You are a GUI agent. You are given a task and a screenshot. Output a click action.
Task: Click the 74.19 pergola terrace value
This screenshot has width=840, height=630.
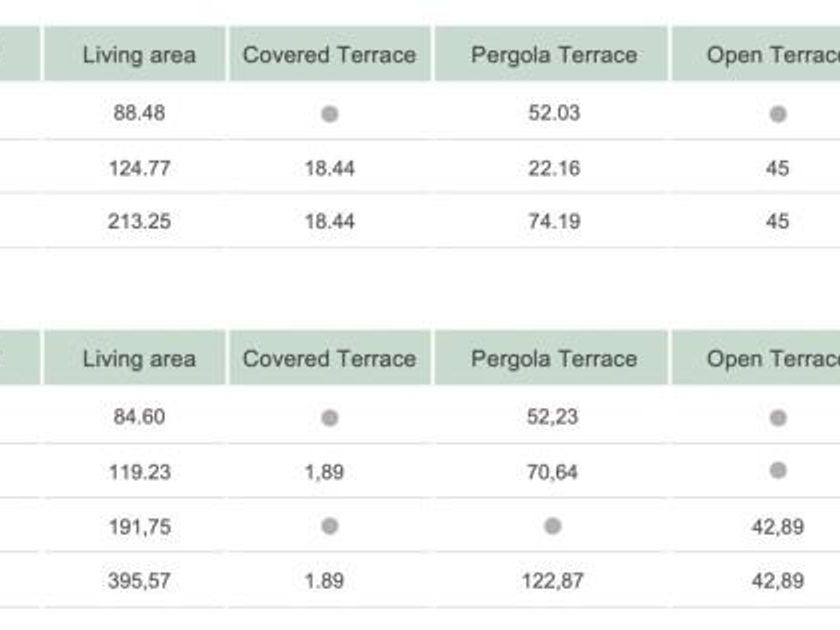554,221
